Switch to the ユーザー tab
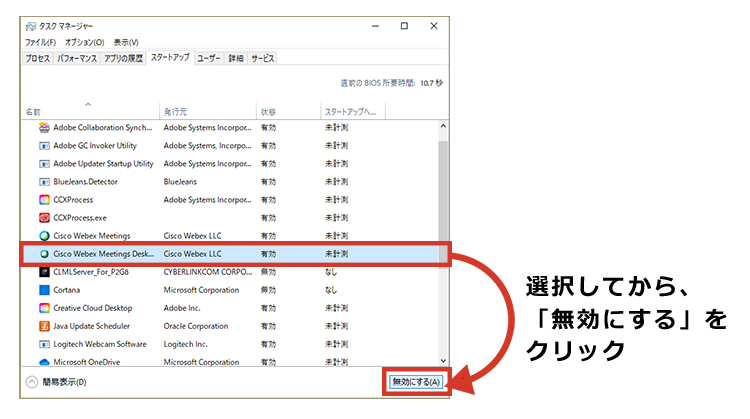Image resolution: width=750 pixels, height=419 pixels. point(209,58)
